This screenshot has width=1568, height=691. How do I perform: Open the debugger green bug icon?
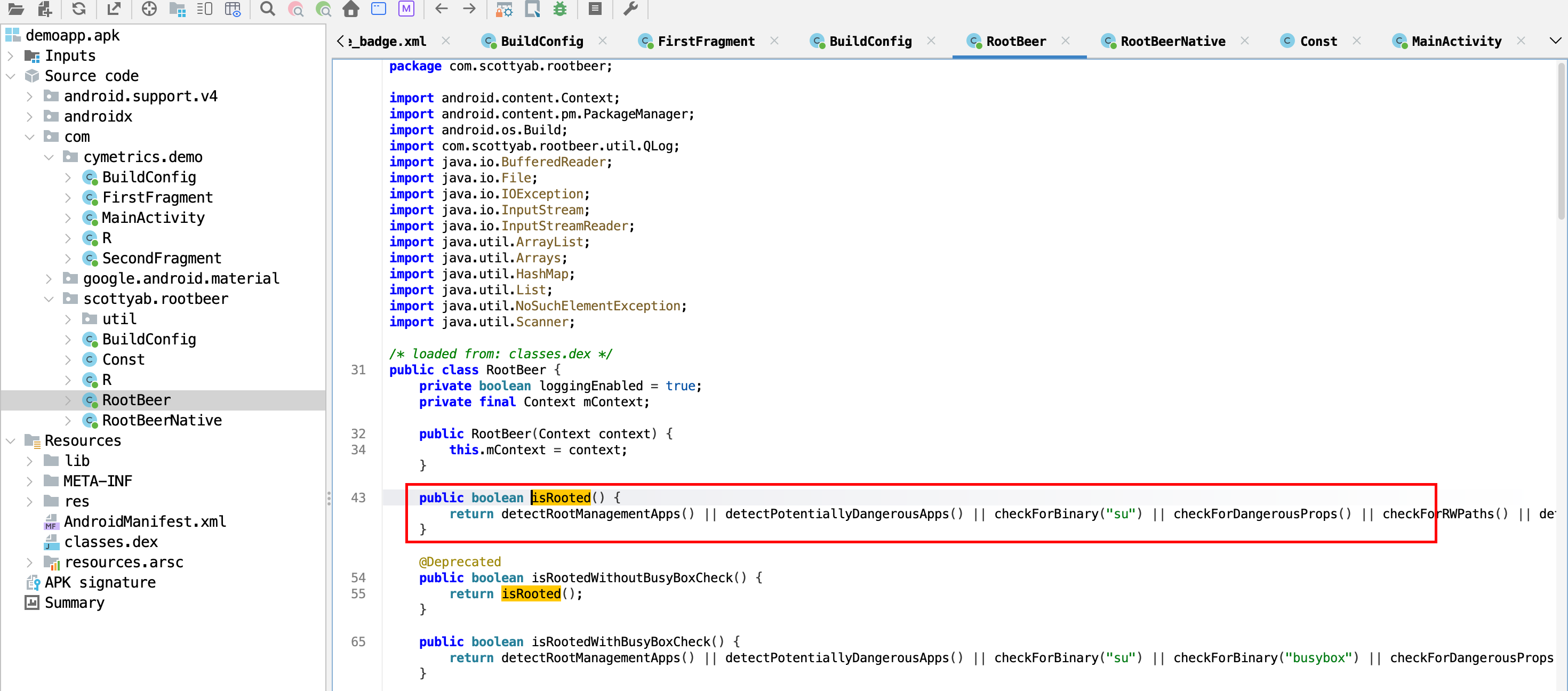click(x=560, y=9)
